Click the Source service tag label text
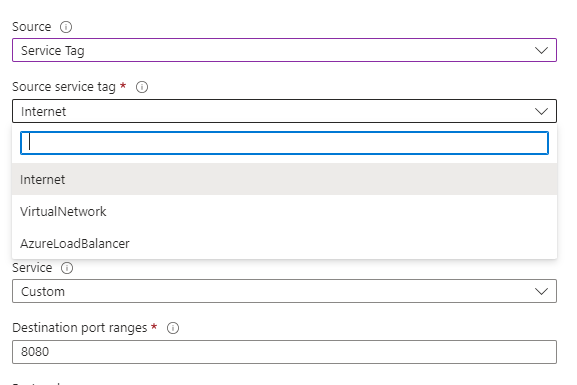The image size is (577, 385). point(64,87)
